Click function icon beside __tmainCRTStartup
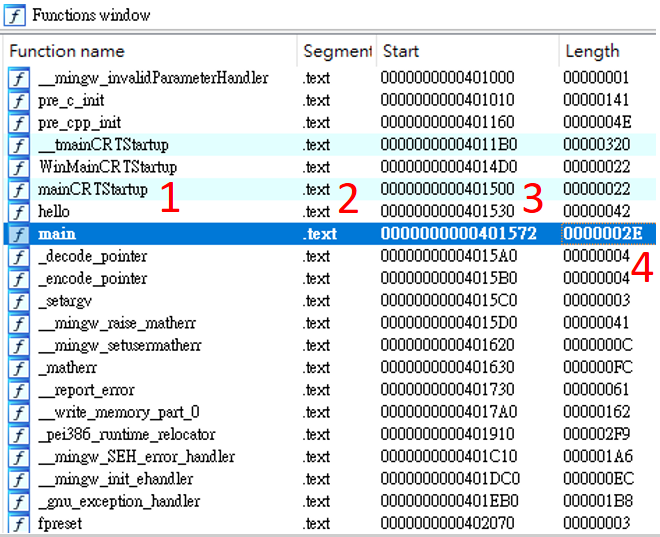The width and height of the screenshot is (660, 537). 19,145
